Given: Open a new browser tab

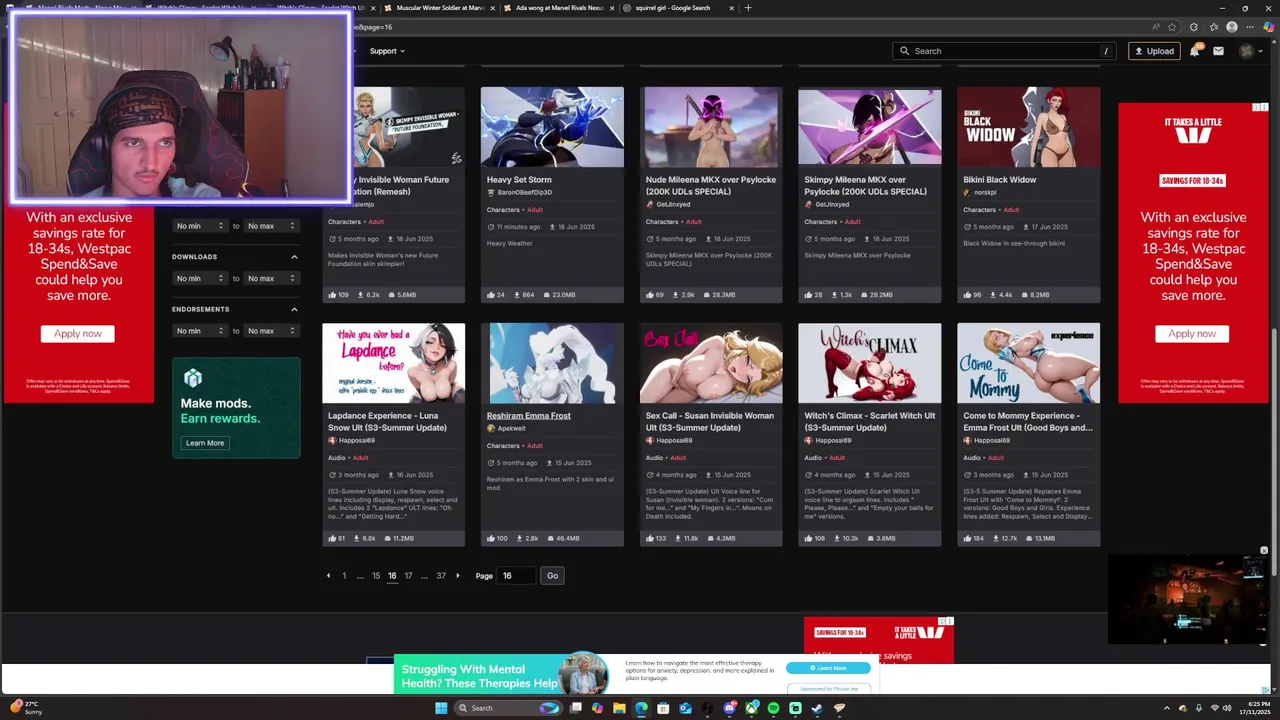Looking at the screenshot, I should click(748, 8).
